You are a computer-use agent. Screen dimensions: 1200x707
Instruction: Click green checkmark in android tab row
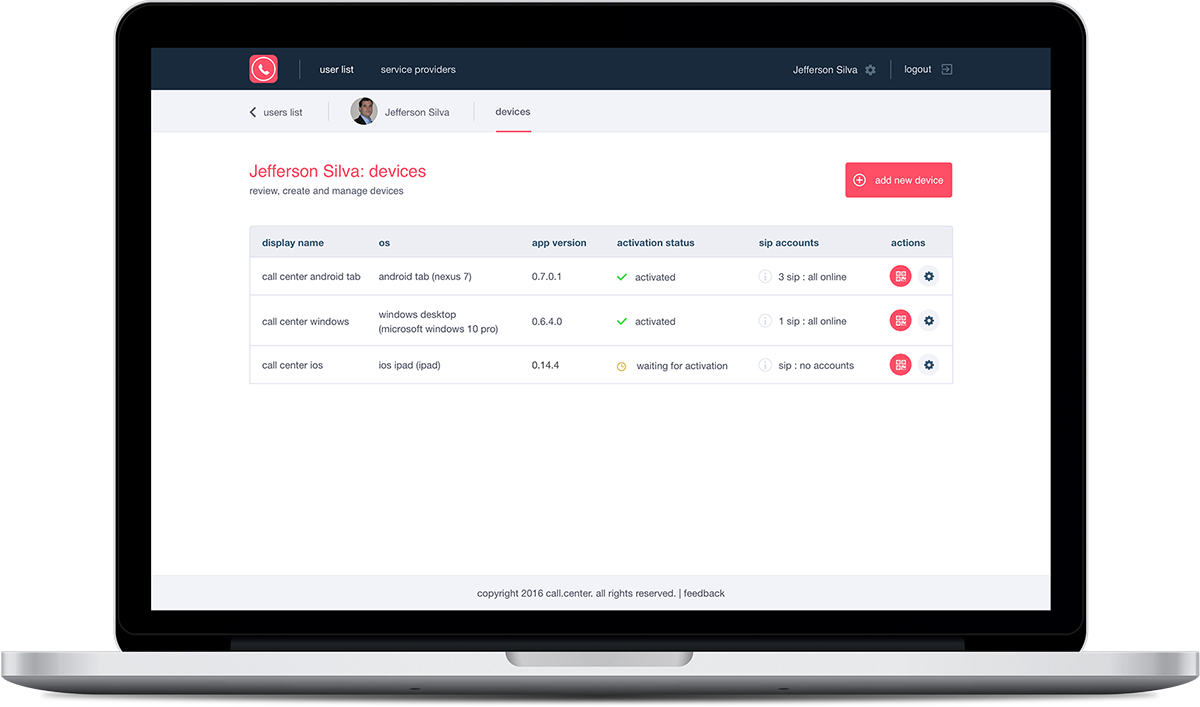click(x=622, y=277)
